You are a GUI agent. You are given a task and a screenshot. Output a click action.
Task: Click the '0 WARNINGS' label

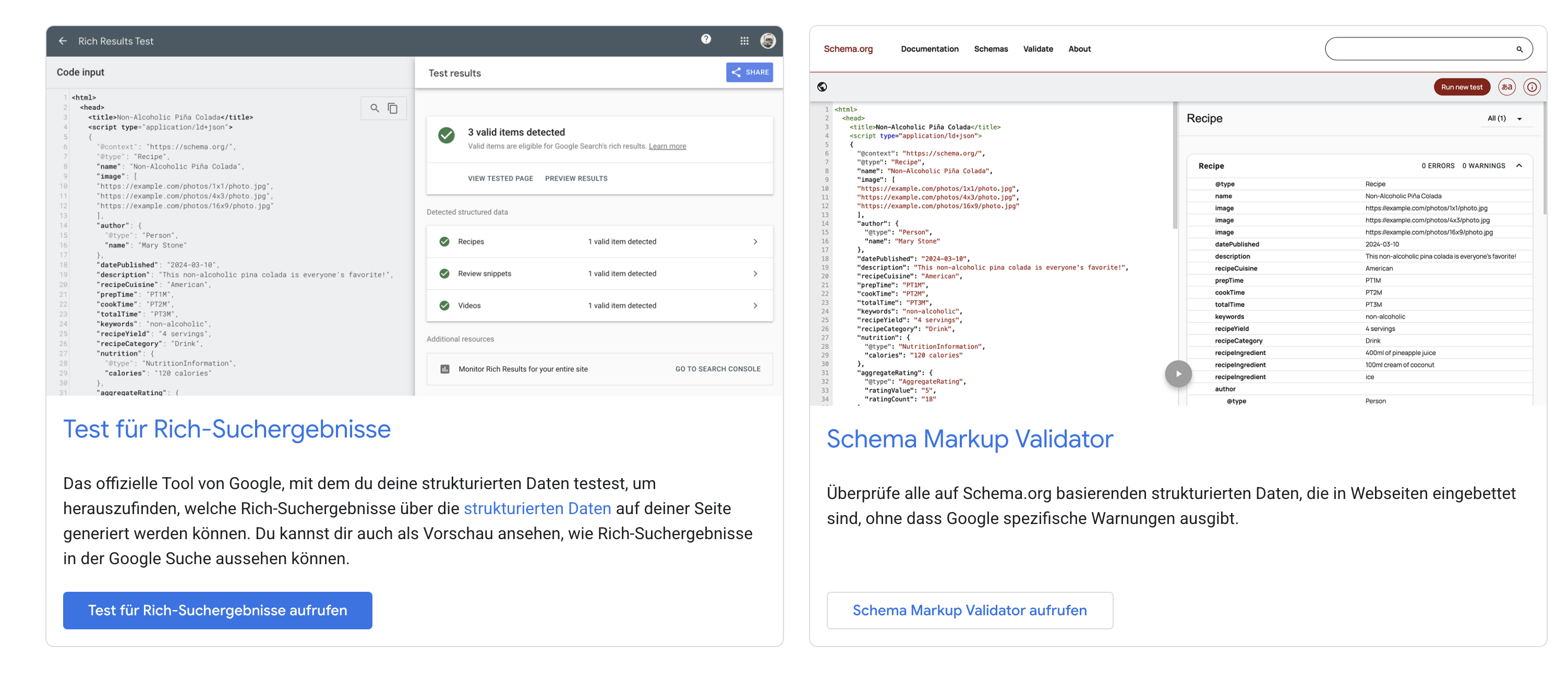[x=1483, y=165]
